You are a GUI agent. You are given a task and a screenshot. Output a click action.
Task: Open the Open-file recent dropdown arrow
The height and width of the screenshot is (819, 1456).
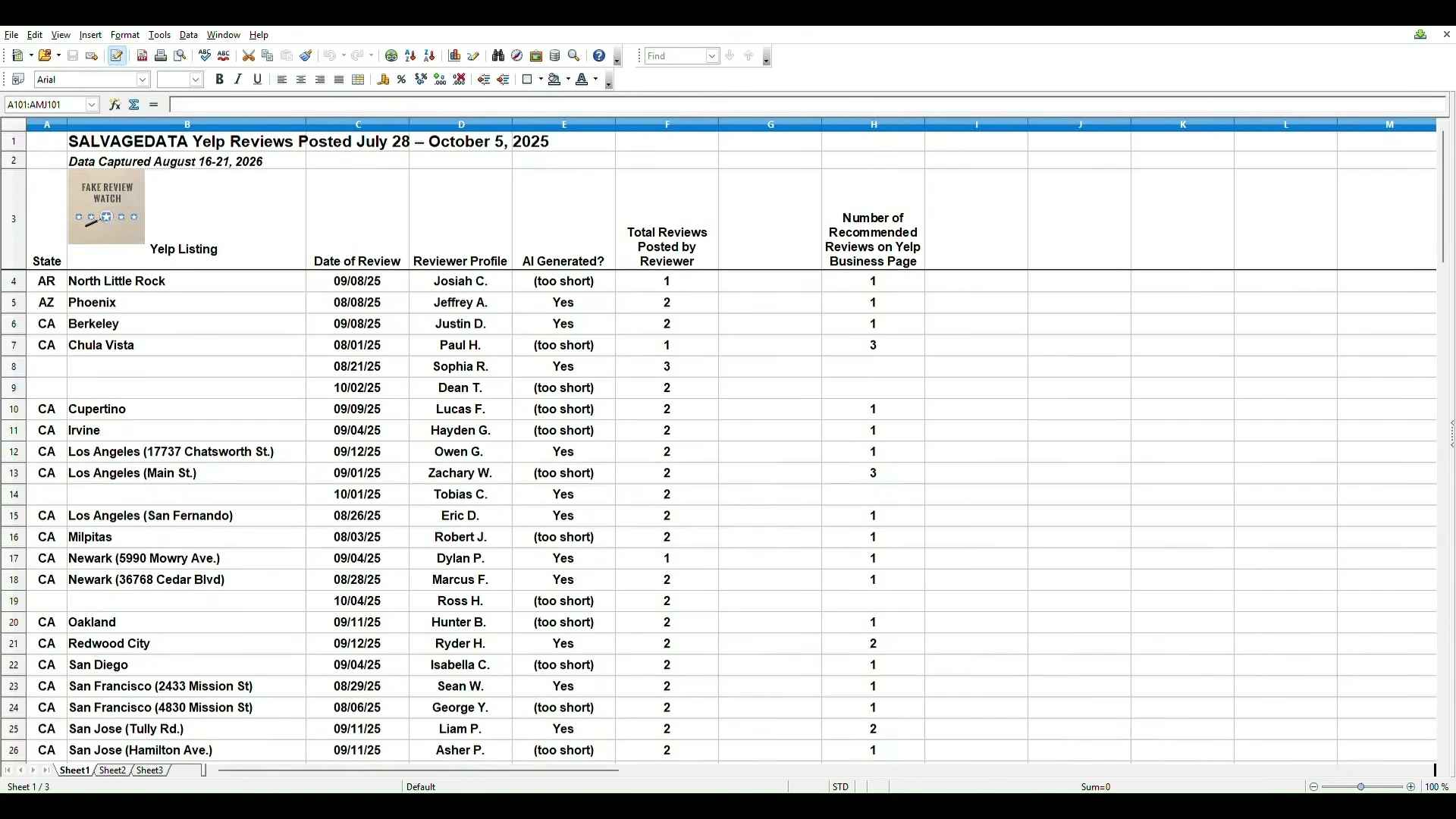pyautogui.click(x=58, y=56)
